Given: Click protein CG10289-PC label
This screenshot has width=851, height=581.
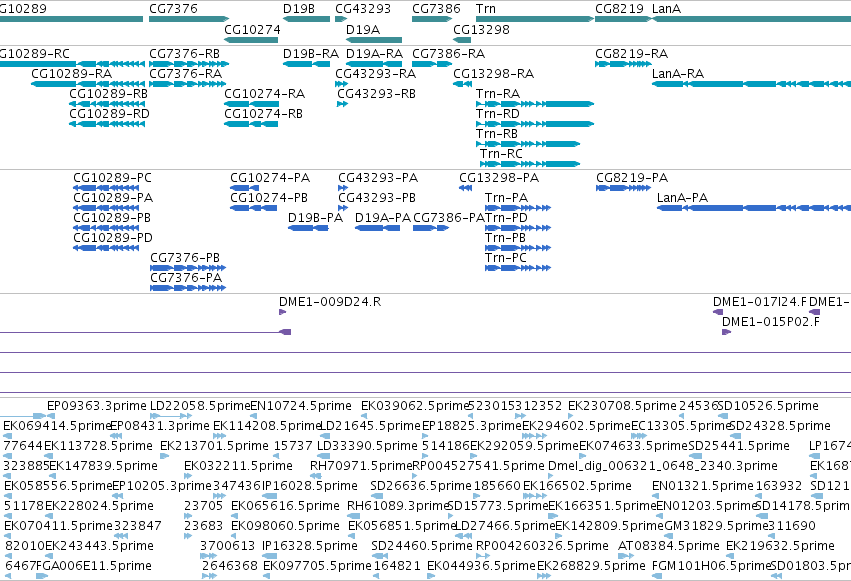Looking at the screenshot, I should tap(112, 178).
